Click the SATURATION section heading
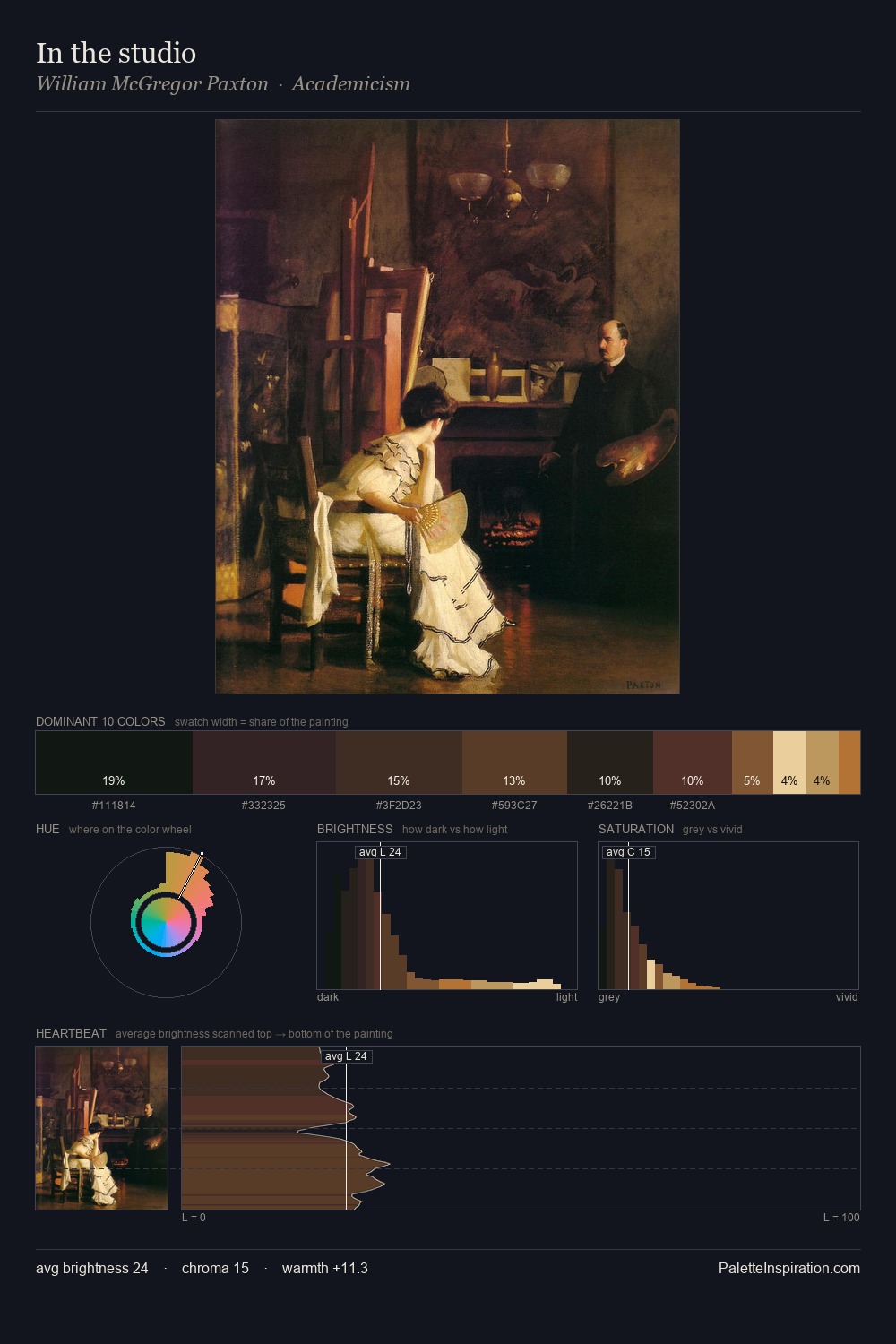Screen dimensions: 896x1344 636,829
